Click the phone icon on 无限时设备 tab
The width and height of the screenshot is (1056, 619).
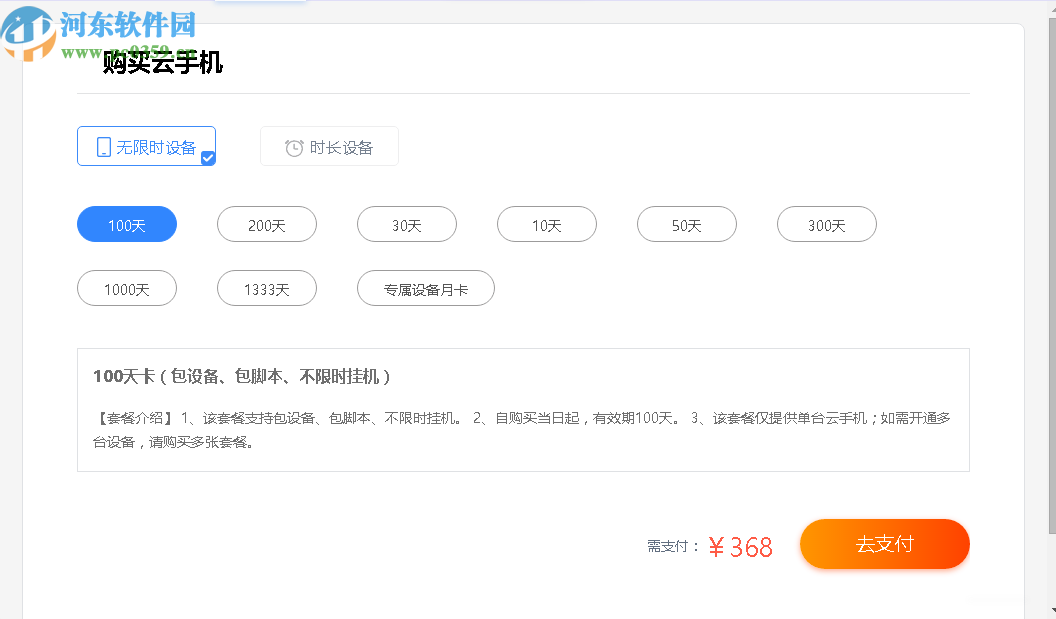coord(103,146)
